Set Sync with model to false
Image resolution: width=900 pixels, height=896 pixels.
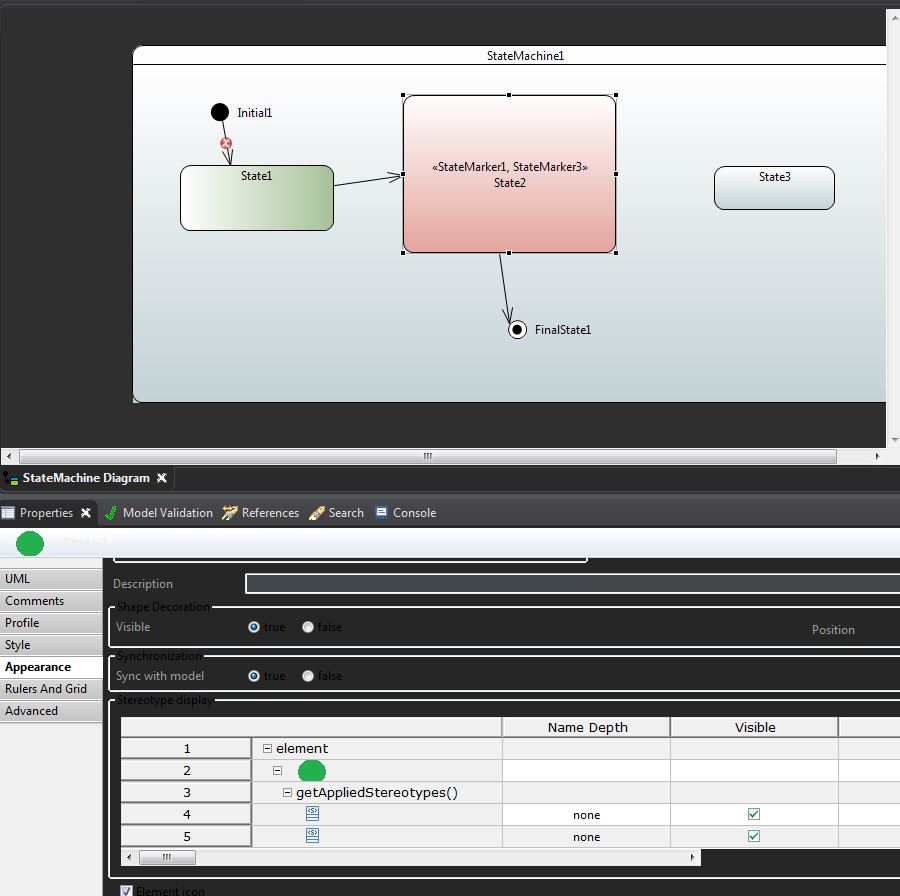pyautogui.click(x=308, y=676)
